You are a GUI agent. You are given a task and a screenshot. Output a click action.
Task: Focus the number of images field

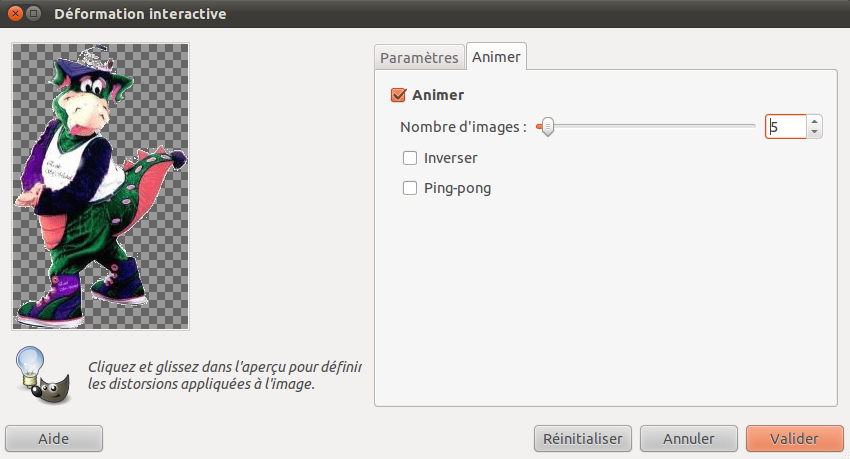[785, 127]
